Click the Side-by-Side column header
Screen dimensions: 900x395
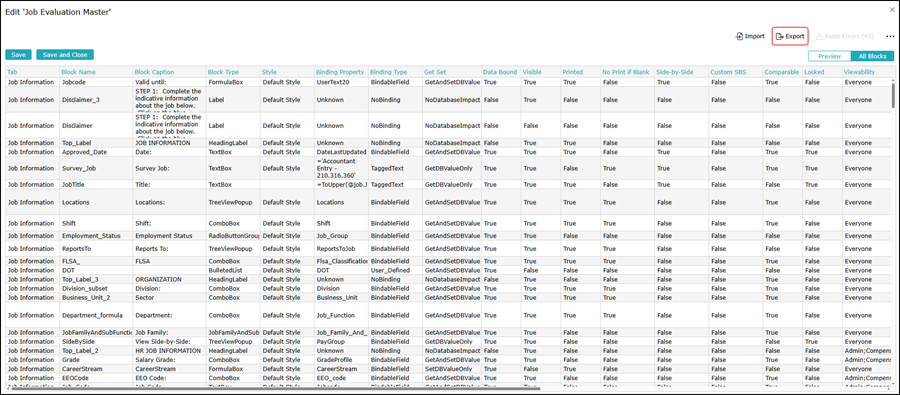click(x=674, y=72)
